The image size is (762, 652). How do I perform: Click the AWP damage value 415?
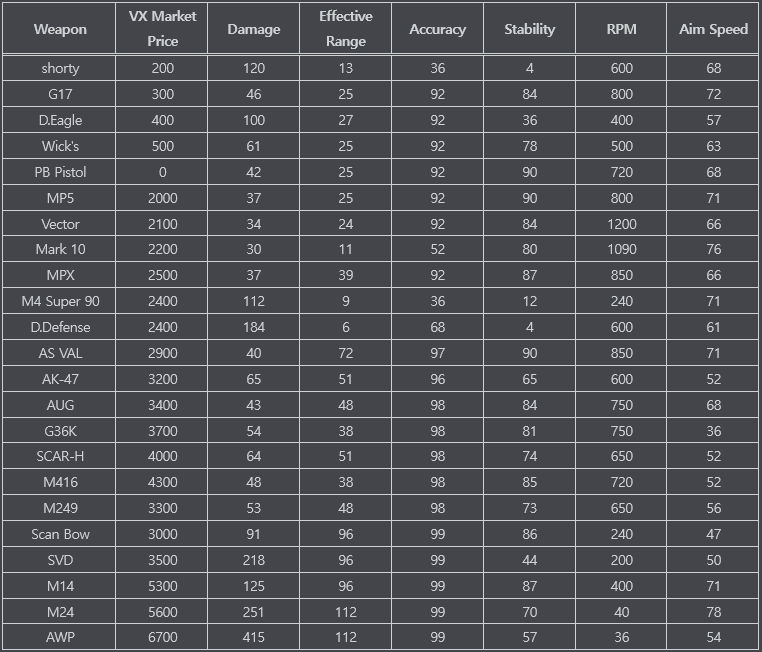(254, 637)
